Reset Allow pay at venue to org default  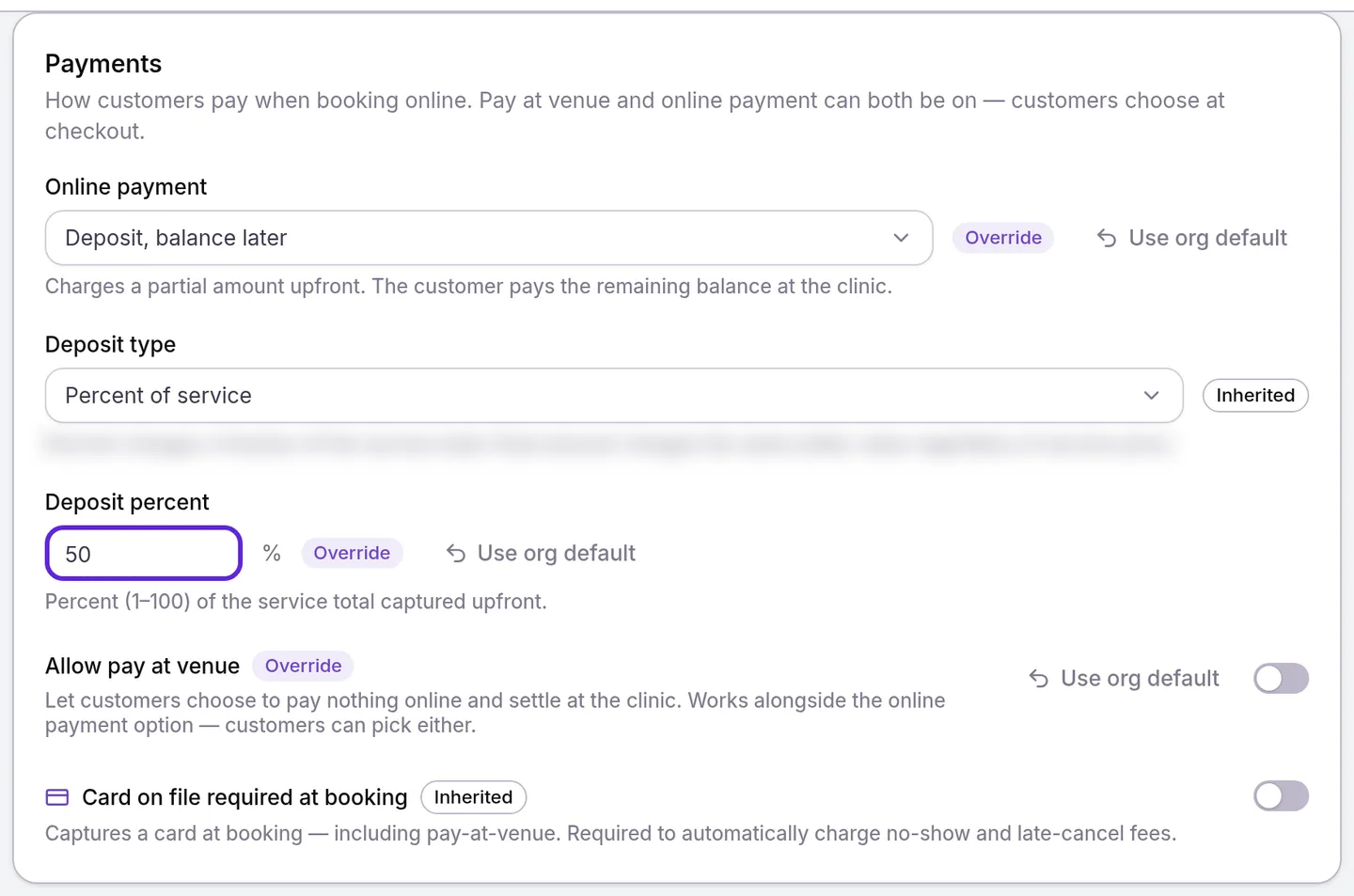[x=1124, y=679]
